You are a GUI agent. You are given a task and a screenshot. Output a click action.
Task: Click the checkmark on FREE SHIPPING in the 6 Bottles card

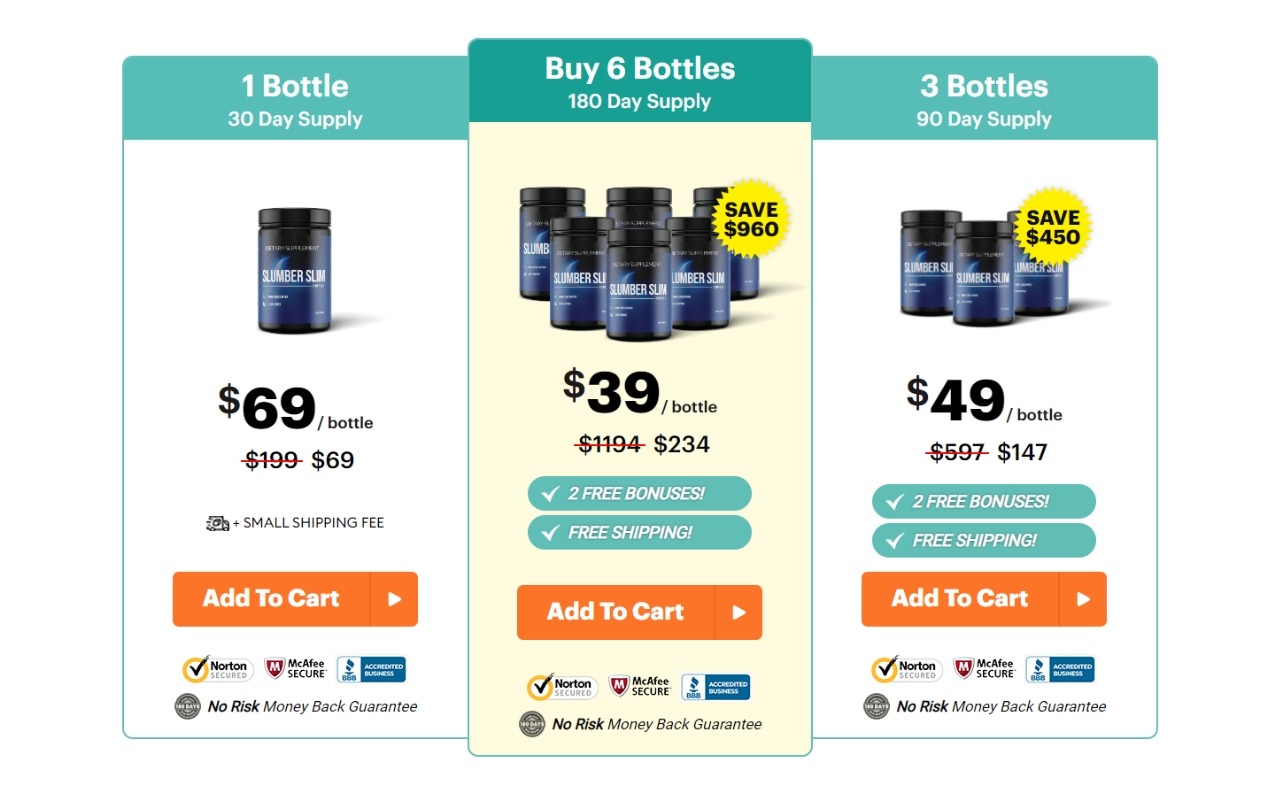click(x=550, y=532)
